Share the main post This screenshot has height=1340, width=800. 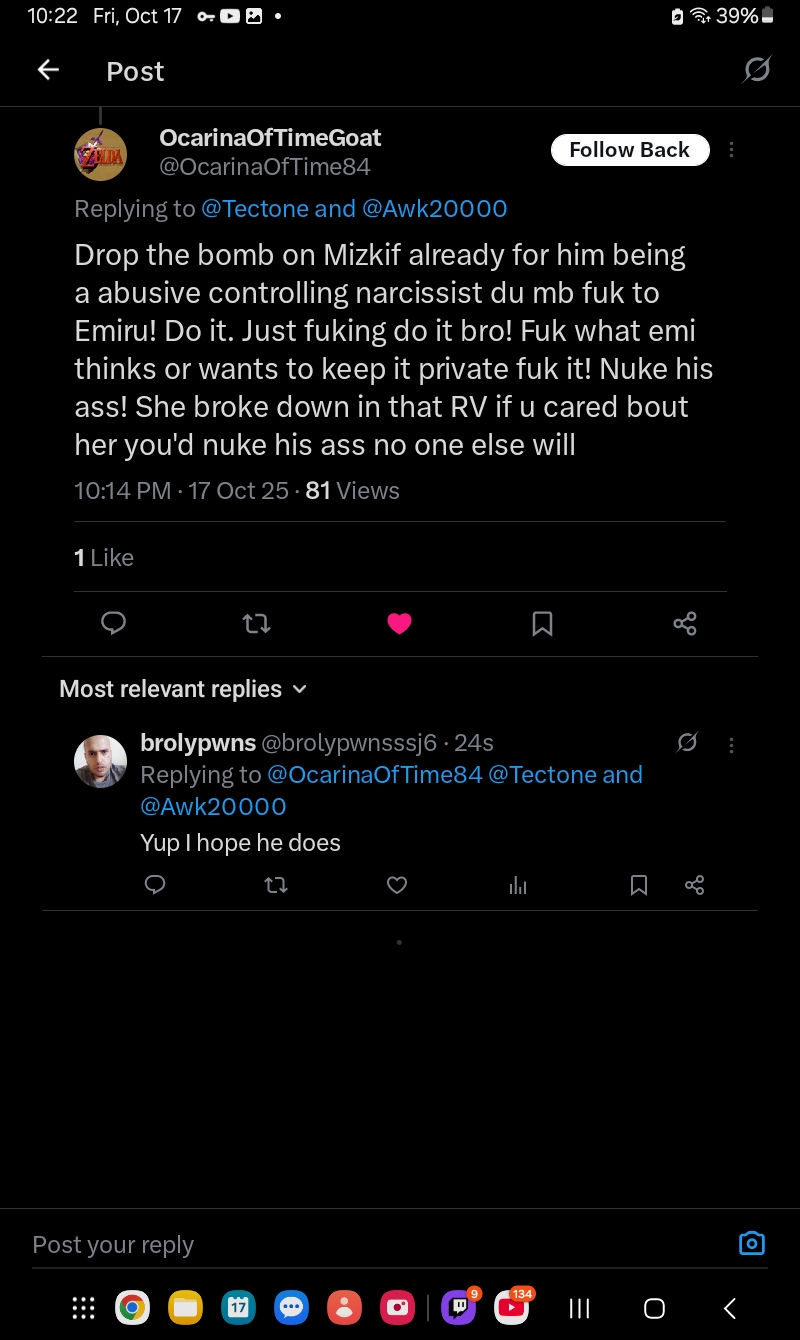pos(685,624)
